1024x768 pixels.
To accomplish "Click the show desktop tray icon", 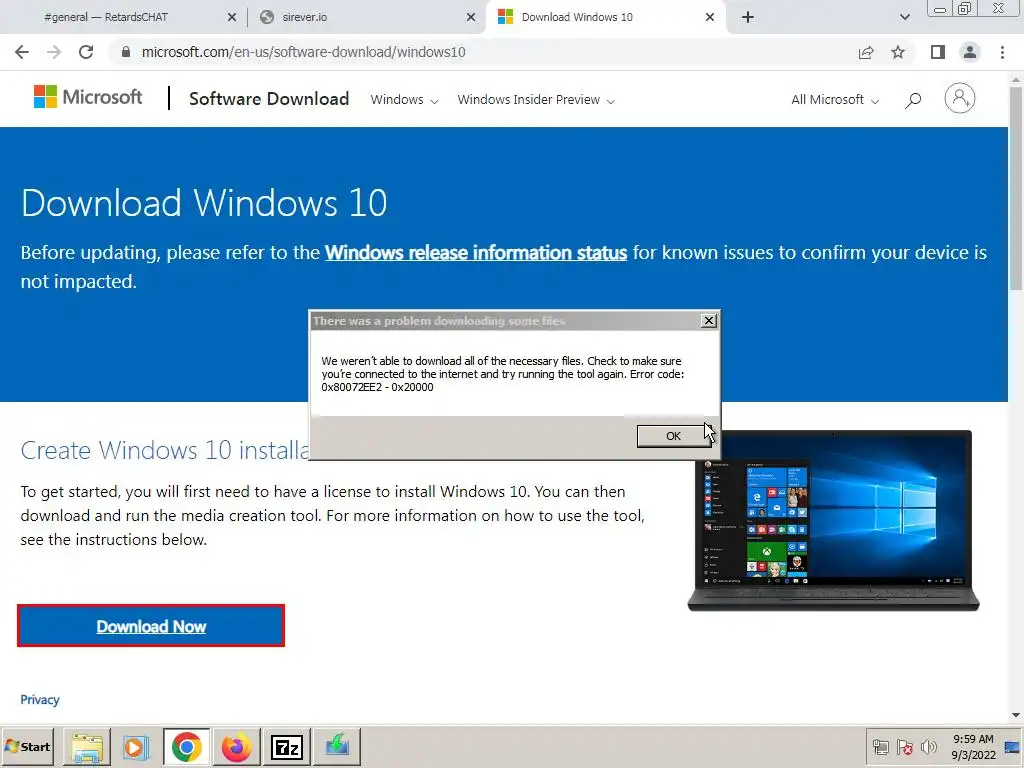I will tap(1013, 748).
